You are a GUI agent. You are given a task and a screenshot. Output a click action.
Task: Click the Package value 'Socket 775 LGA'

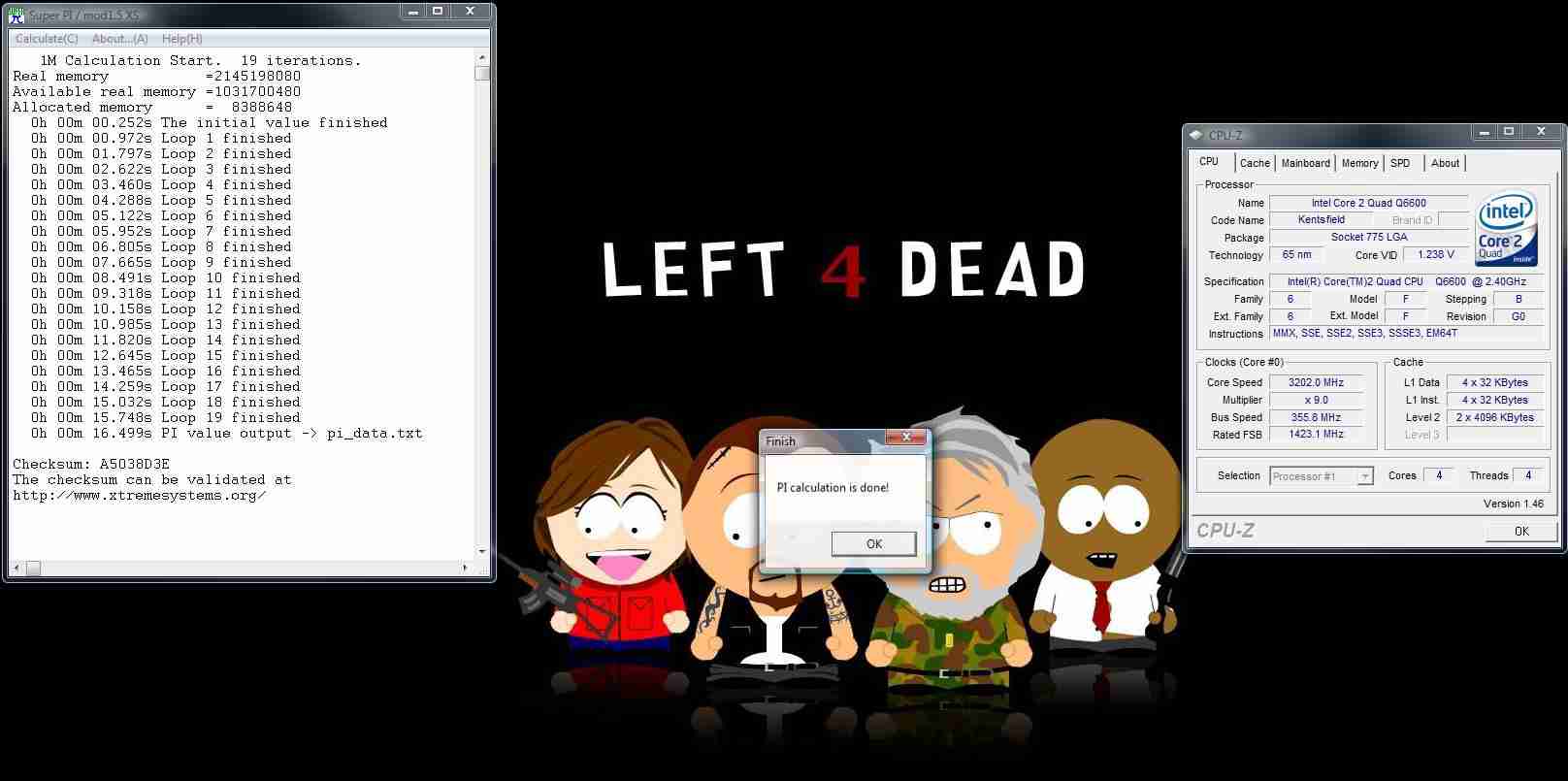tap(1368, 238)
